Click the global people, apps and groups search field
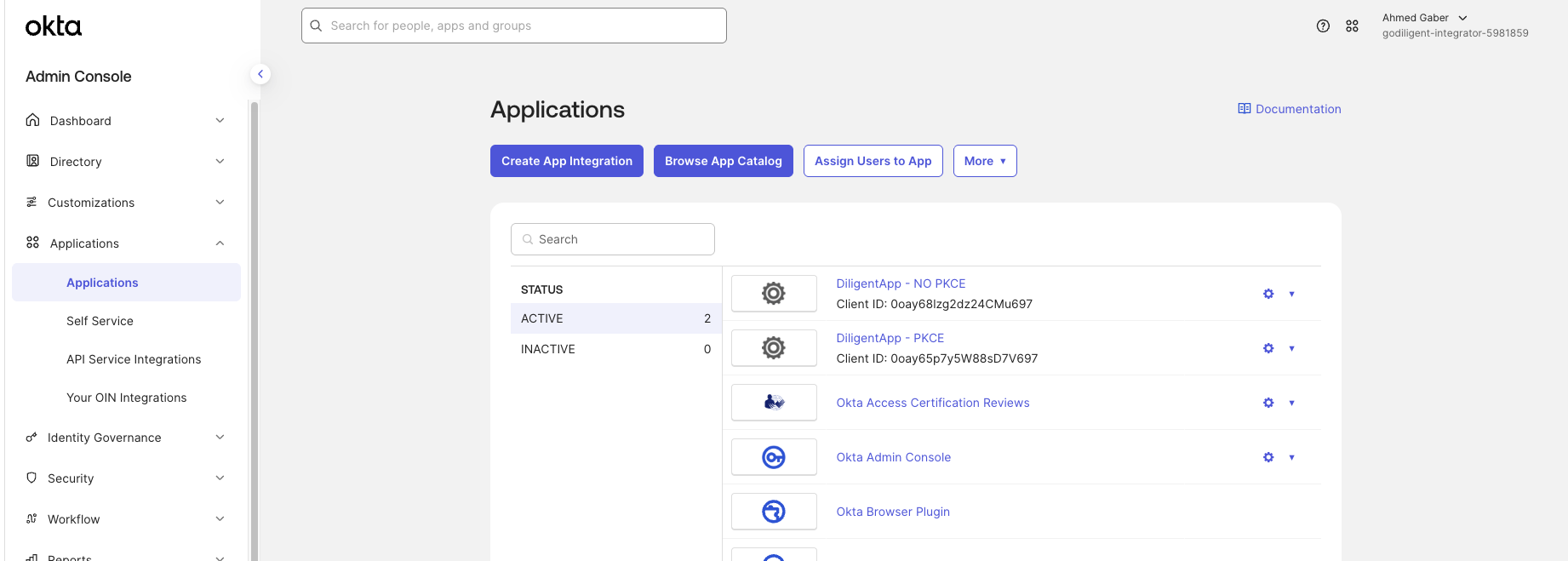1568x561 pixels. 514,26
